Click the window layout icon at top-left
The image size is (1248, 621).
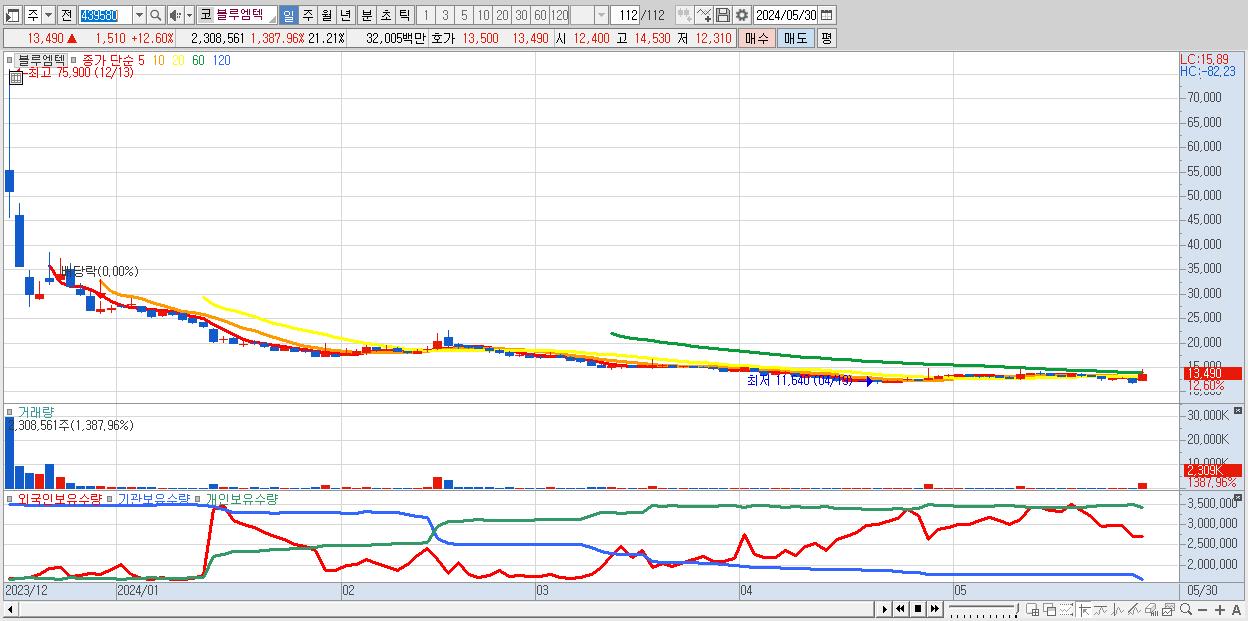click(x=12, y=15)
